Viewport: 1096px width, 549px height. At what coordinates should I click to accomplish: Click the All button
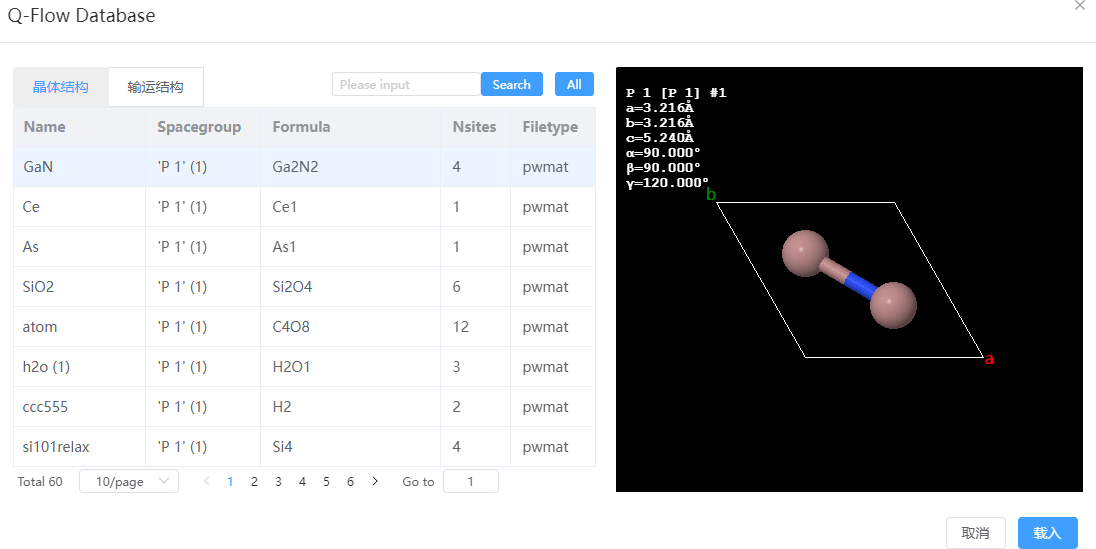[x=574, y=85]
